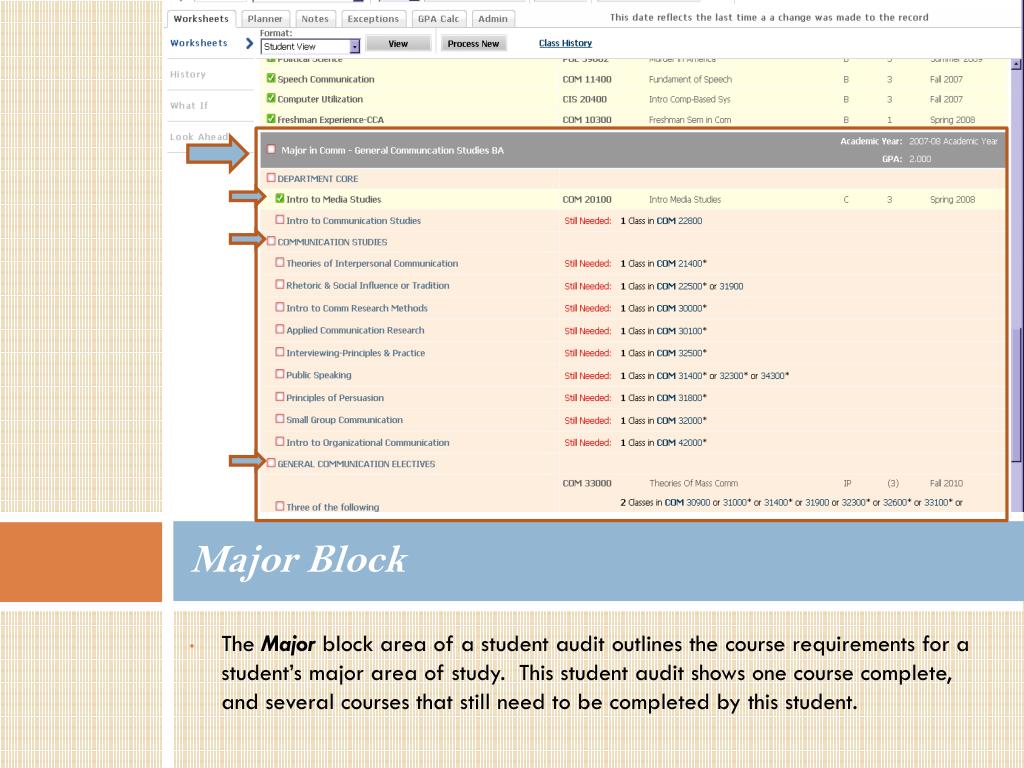Click the Theories of Interpersonal Communication checkbox
The image size is (1024, 768).
pyautogui.click(x=280, y=263)
